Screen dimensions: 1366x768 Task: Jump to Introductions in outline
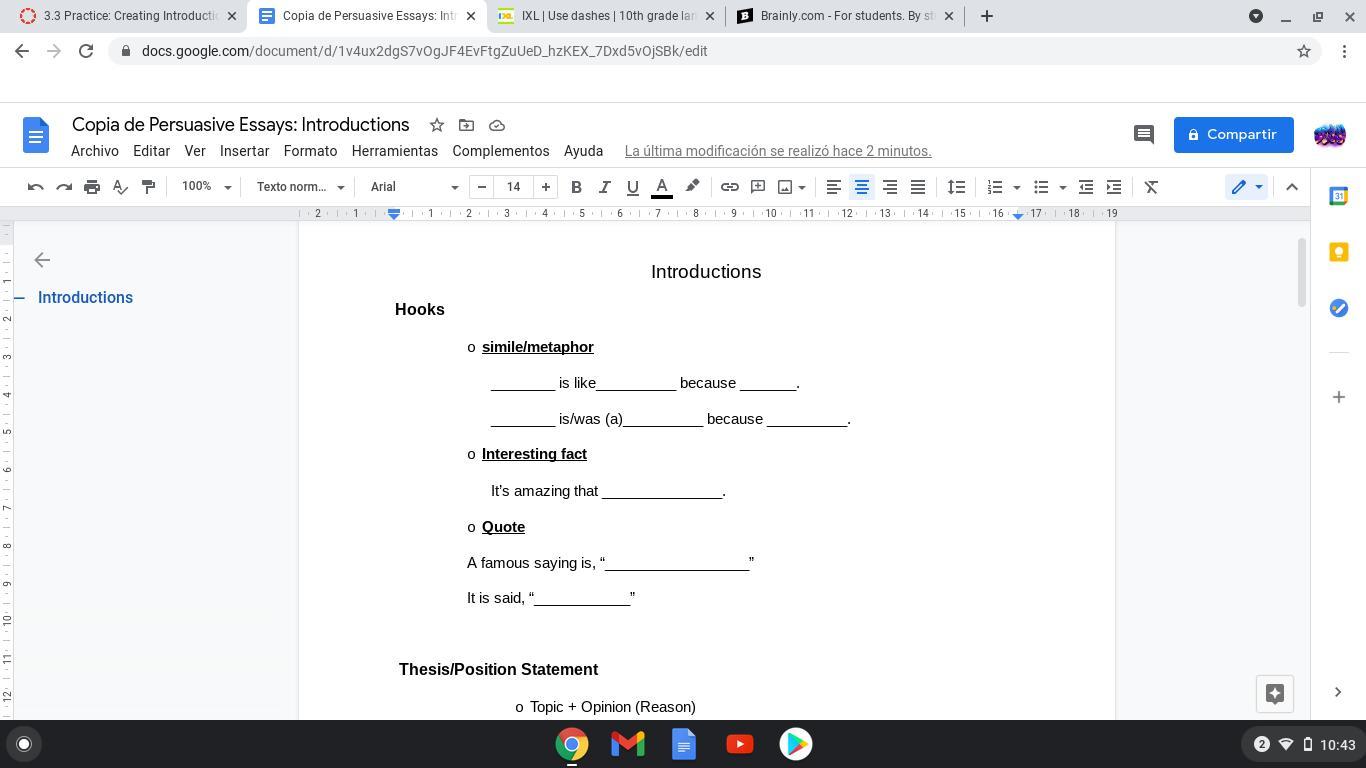pos(85,298)
